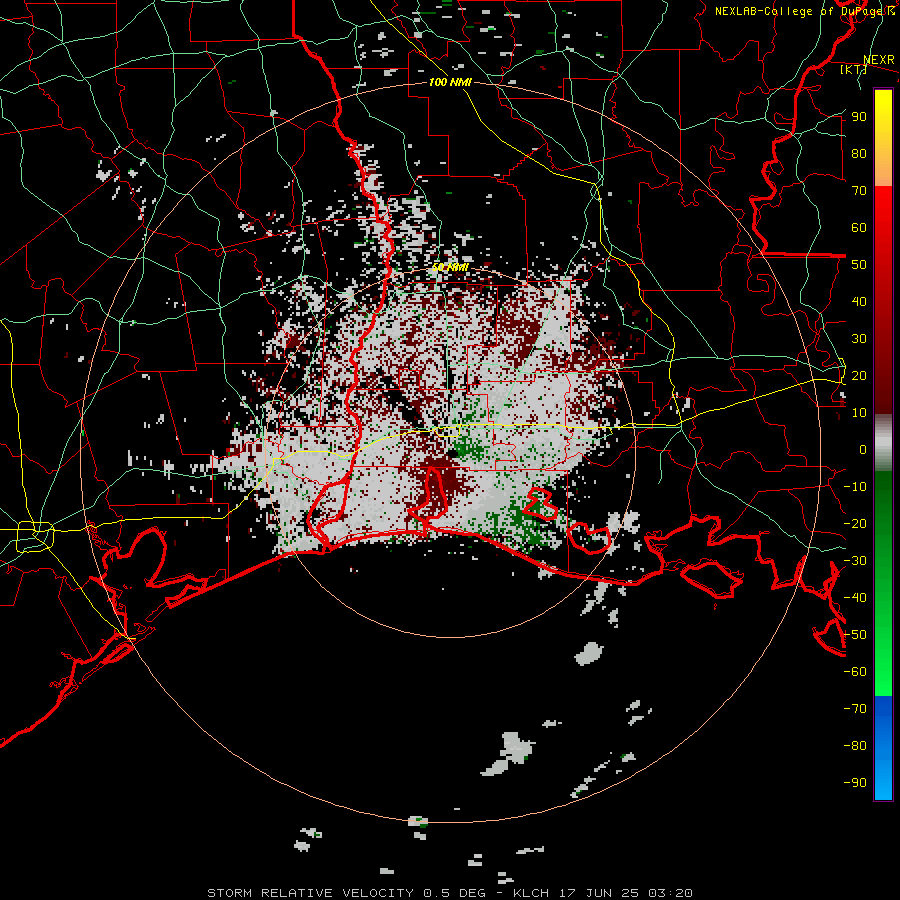Click the -90 value on color scale
This screenshot has height=900, width=900.
tap(855, 783)
